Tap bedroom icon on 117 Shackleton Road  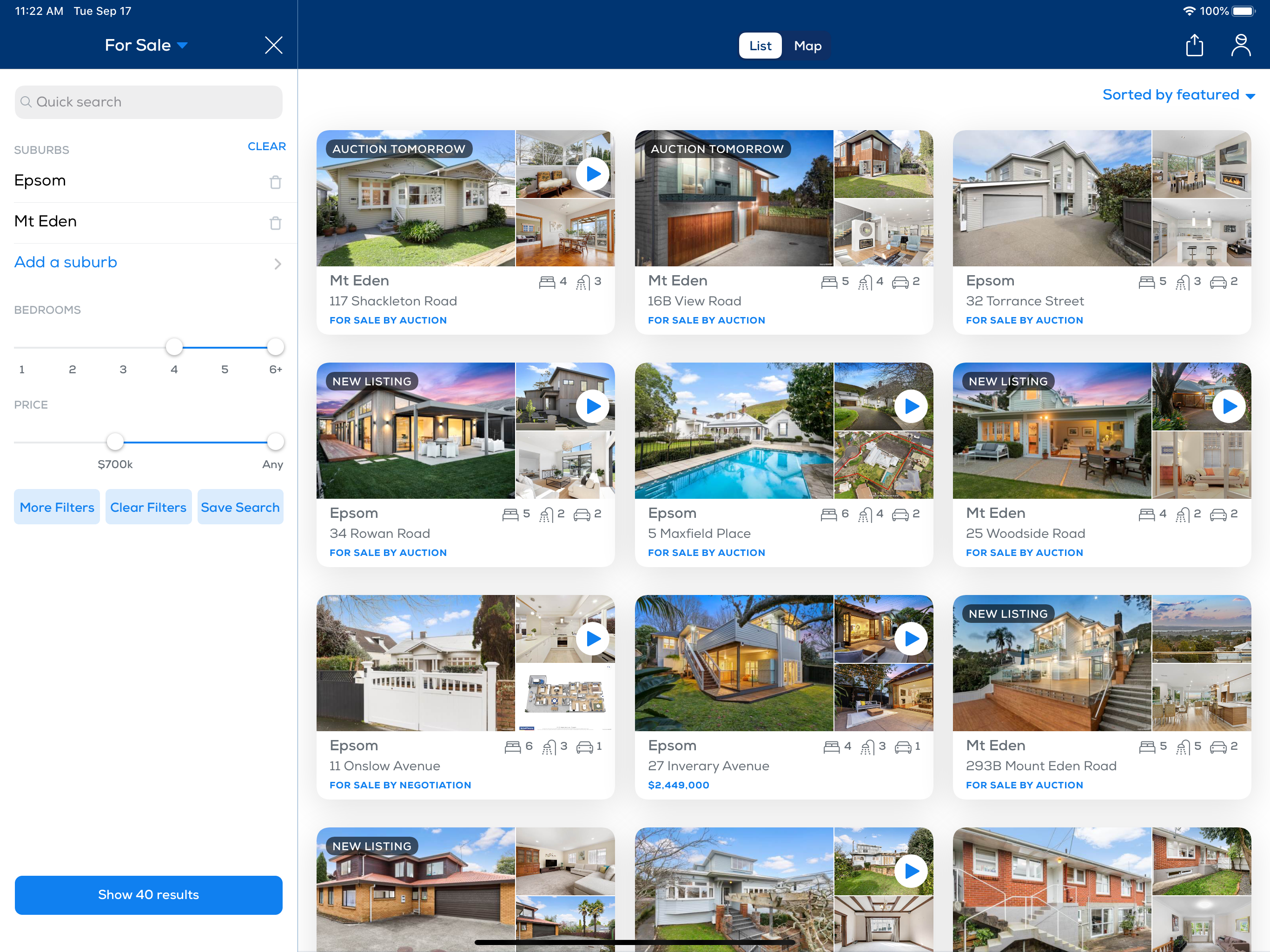(x=547, y=282)
